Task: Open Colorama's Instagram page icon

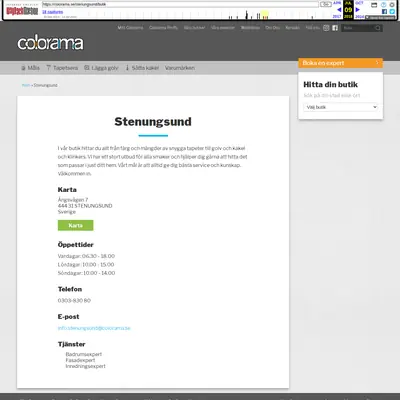Action: click(326, 28)
